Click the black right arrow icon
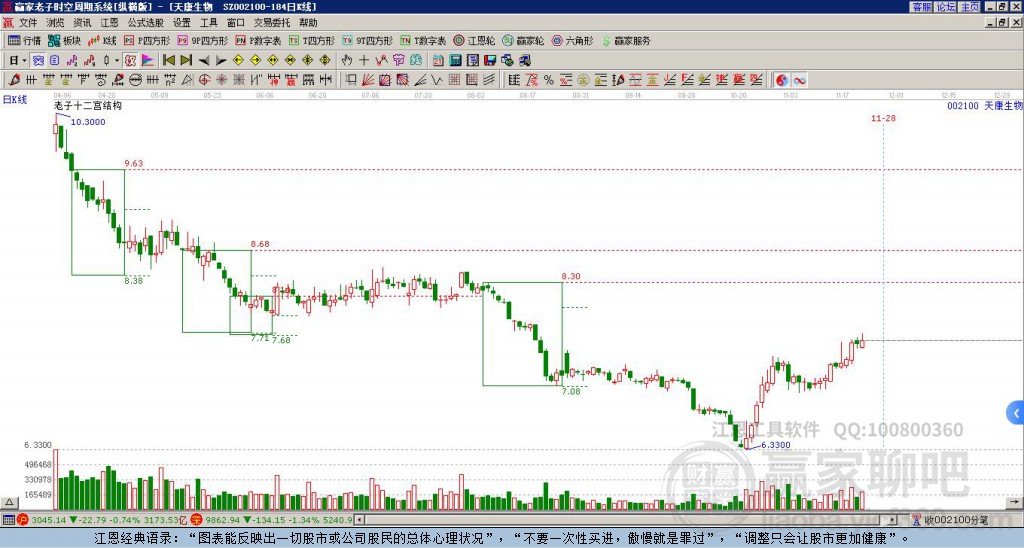 pyautogui.click(x=221, y=60)
